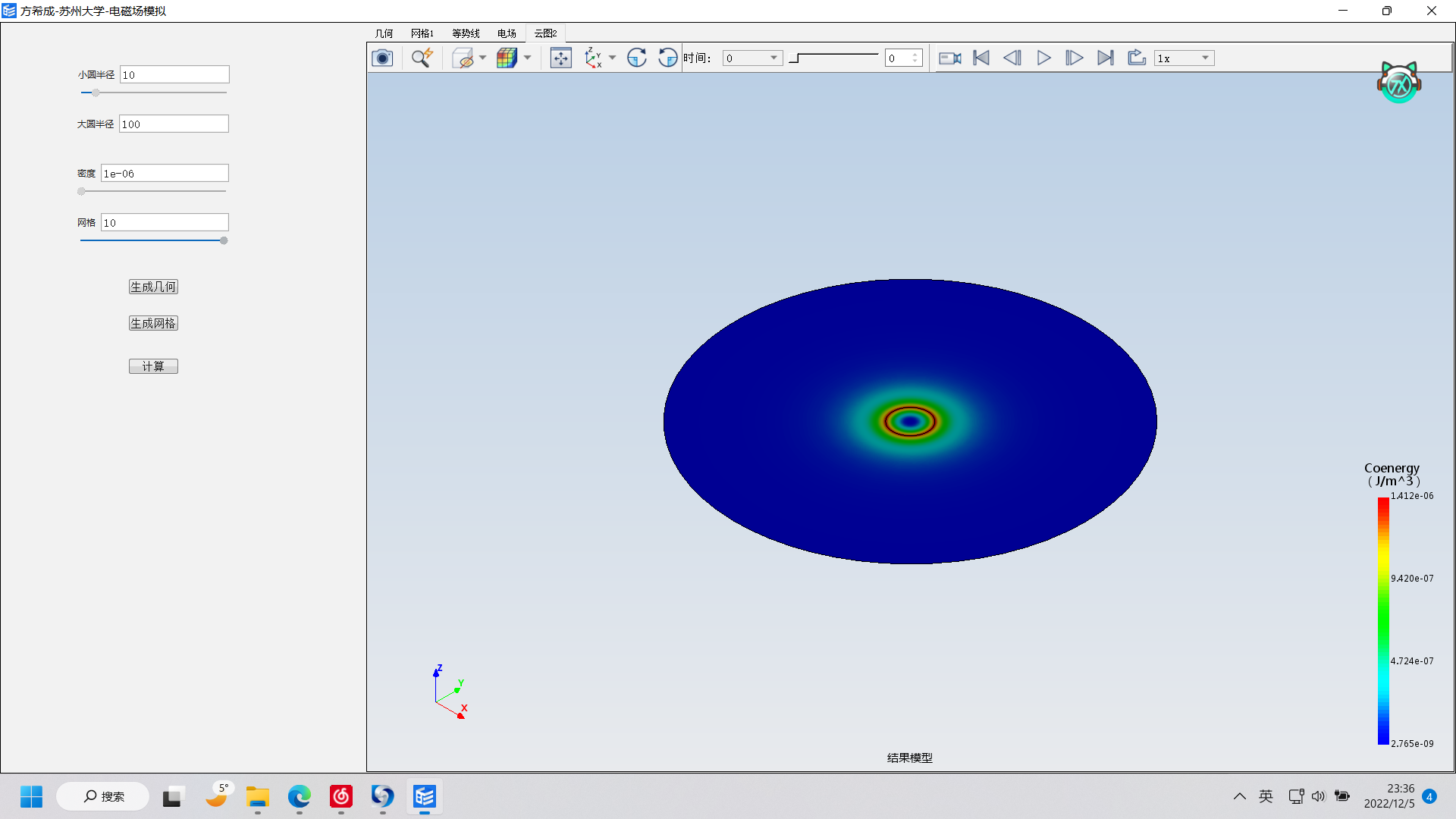Screen dimensions: 1456x819
Task: Switch to the 云图2 tab
Action: point(545,33)
